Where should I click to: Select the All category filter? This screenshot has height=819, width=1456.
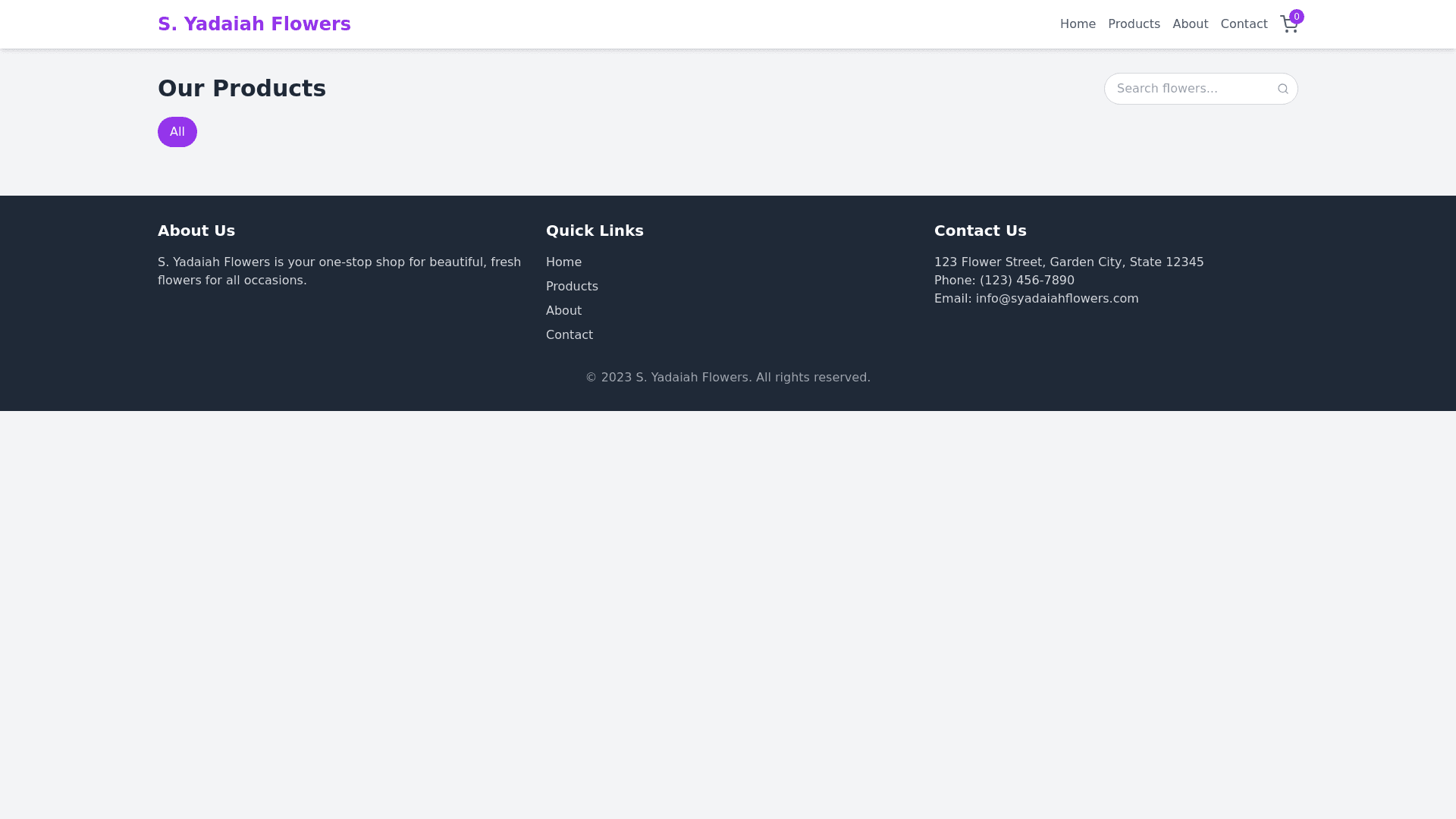tap(177, 132)
